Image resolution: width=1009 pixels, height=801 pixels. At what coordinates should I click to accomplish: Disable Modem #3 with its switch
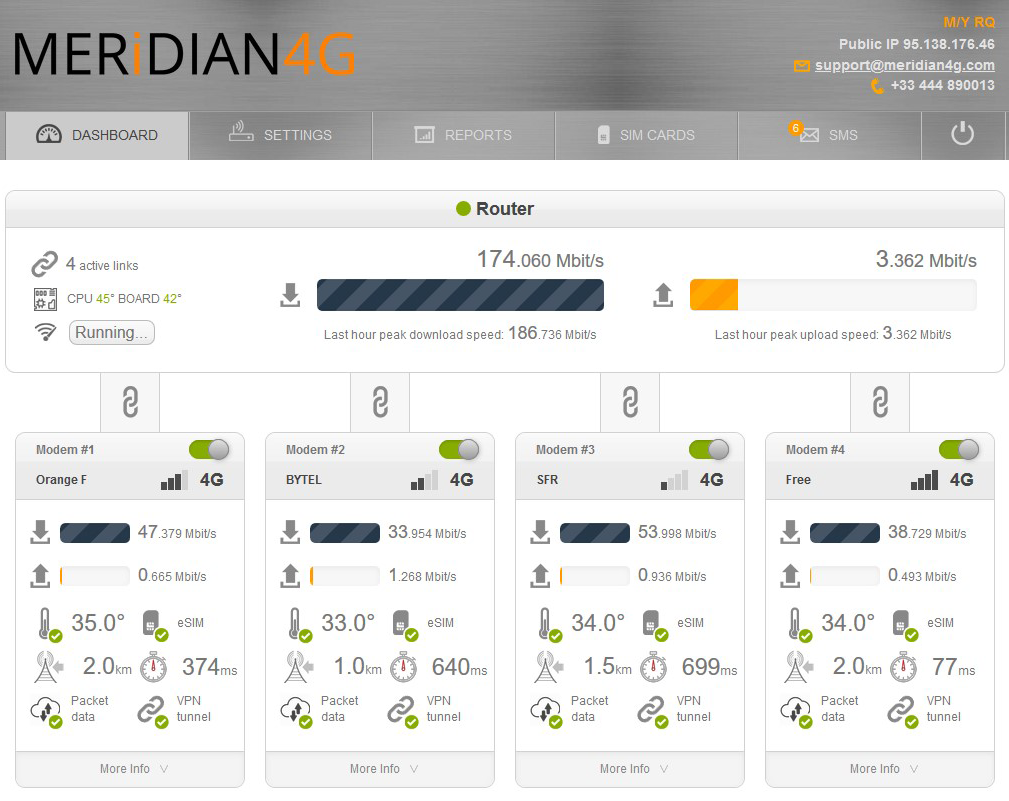pos(709,449)
